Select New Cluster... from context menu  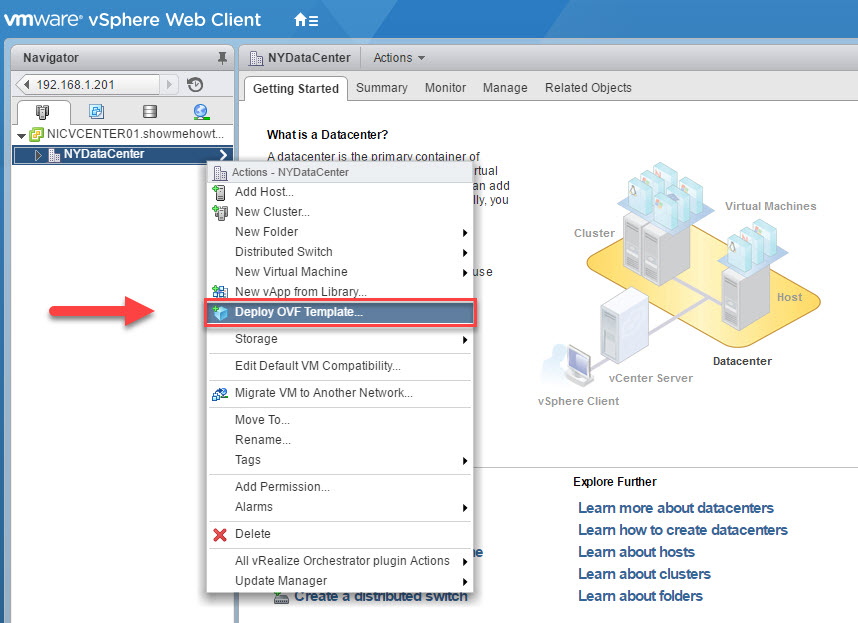click(339, 212)
